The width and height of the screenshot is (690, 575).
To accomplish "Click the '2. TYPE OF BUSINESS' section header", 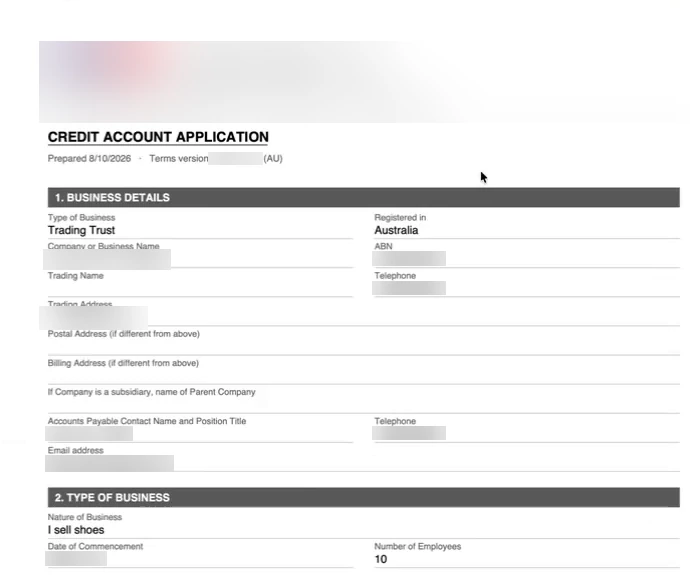I will tap(363, 498).
